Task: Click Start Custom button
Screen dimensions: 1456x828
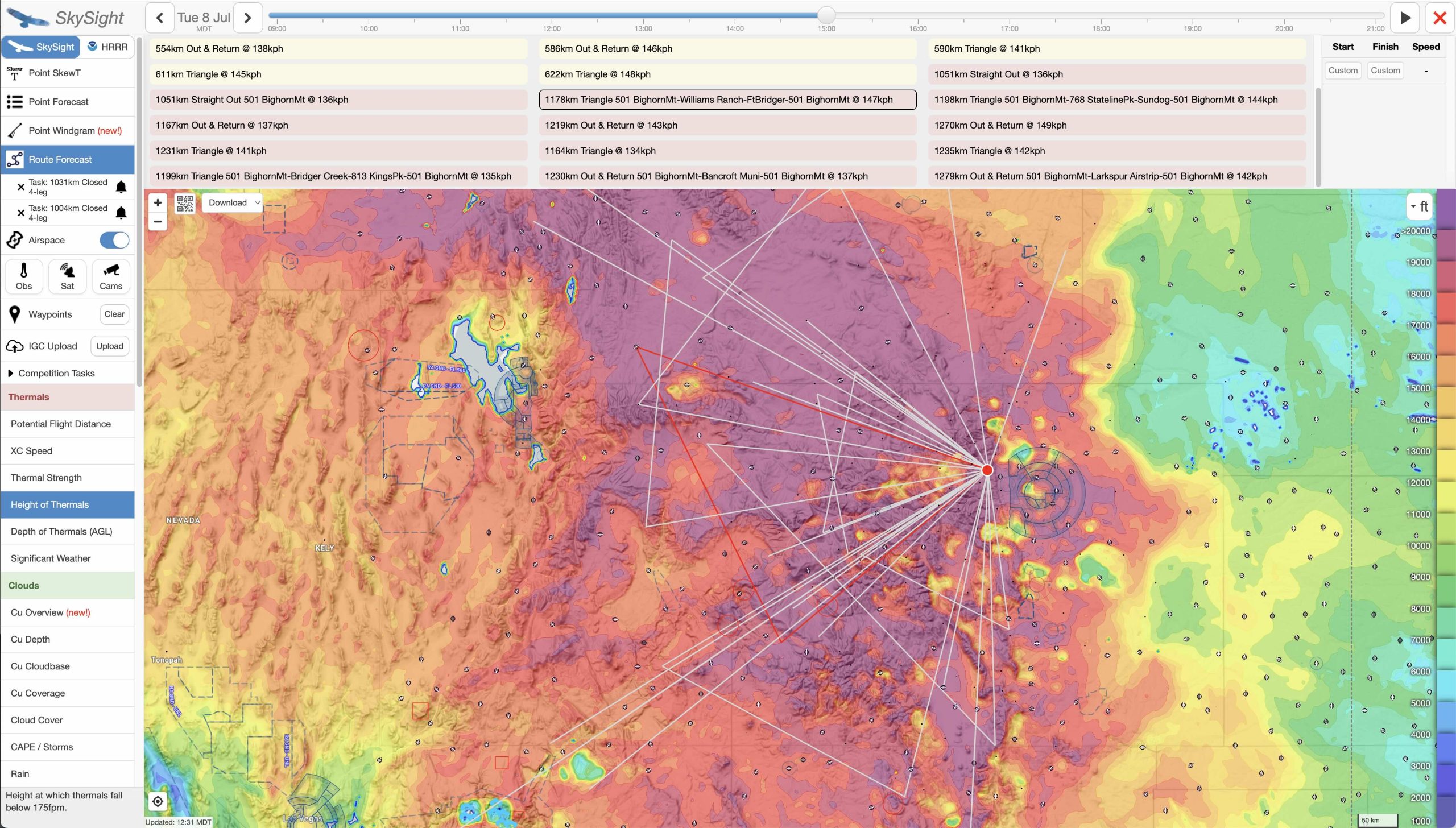Action: (x=1343, y=71)
